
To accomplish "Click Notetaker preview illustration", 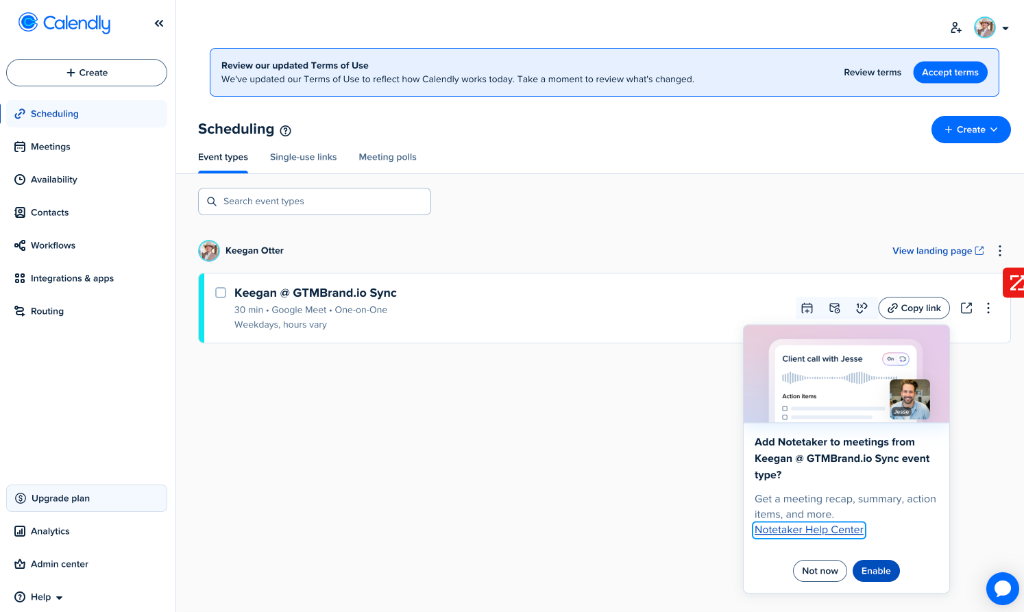I will click(846, 375).
